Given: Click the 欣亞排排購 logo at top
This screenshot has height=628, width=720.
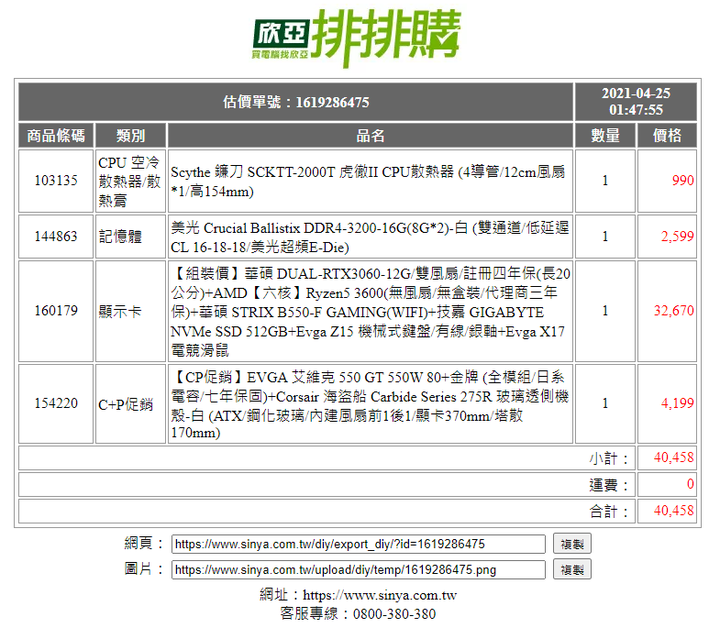Looking at the screenshot, I should (x=356, y=38).
